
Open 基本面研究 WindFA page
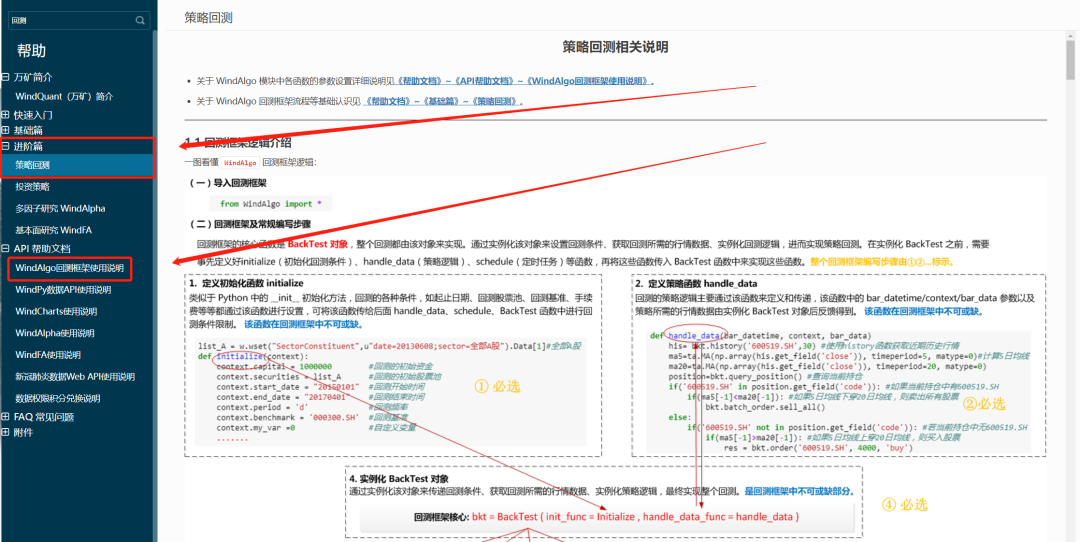pyautogui.click(x=54, y=230)
